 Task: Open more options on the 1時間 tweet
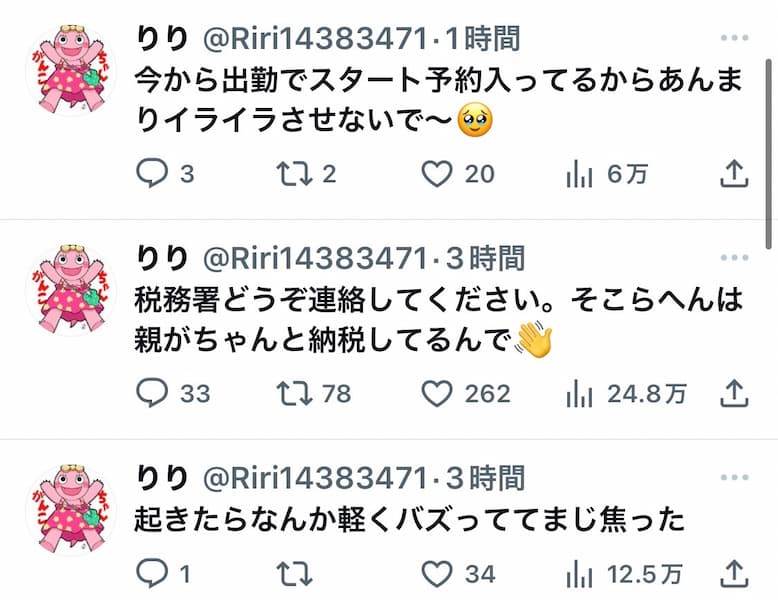[x=734, y=38]
